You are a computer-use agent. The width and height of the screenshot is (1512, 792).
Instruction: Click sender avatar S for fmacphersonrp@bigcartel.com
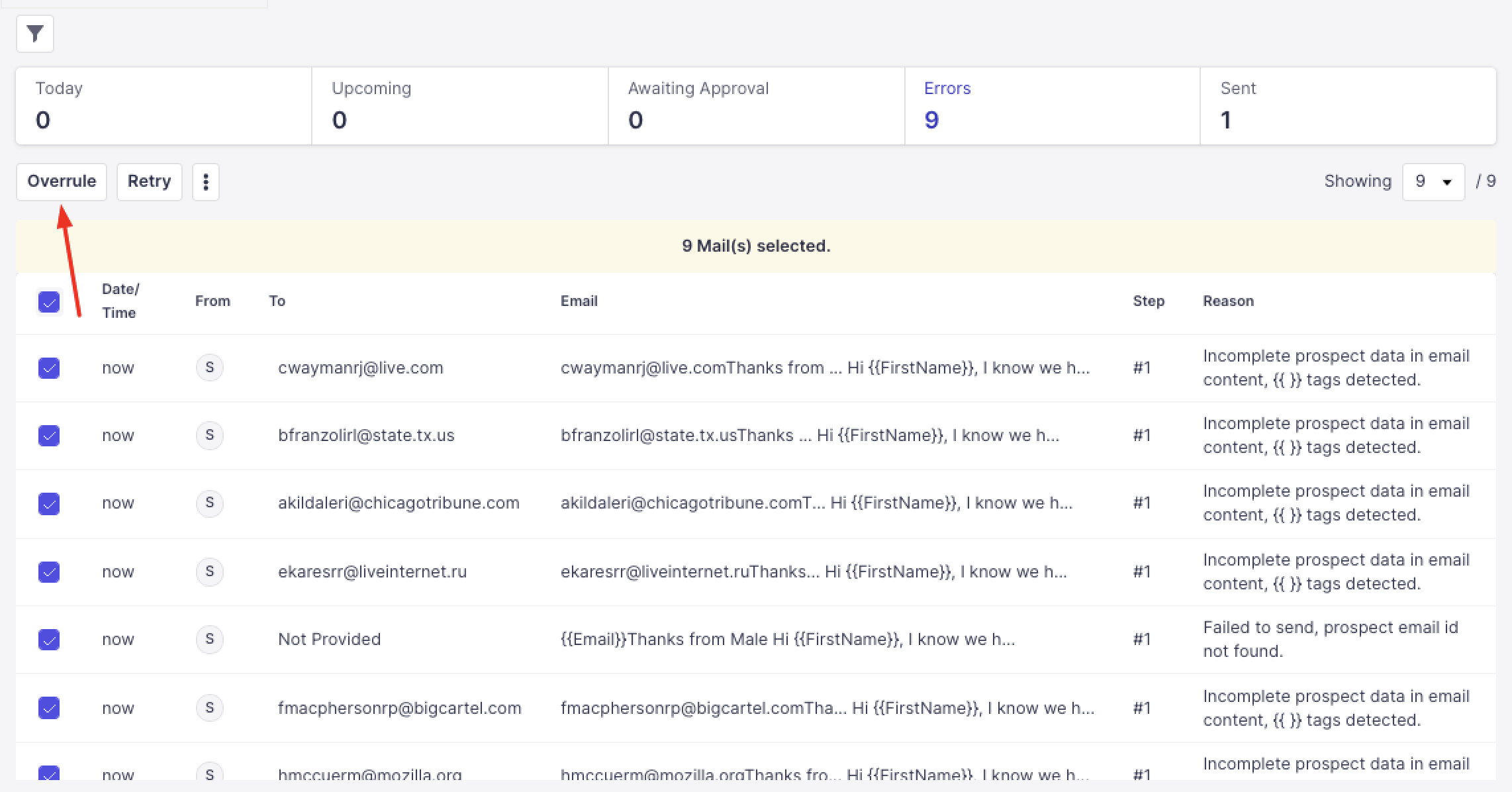210,708
